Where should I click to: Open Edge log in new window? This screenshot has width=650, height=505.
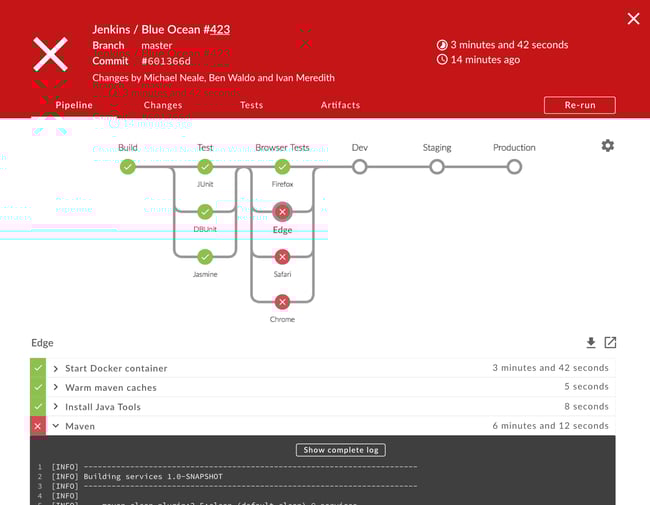610,343
